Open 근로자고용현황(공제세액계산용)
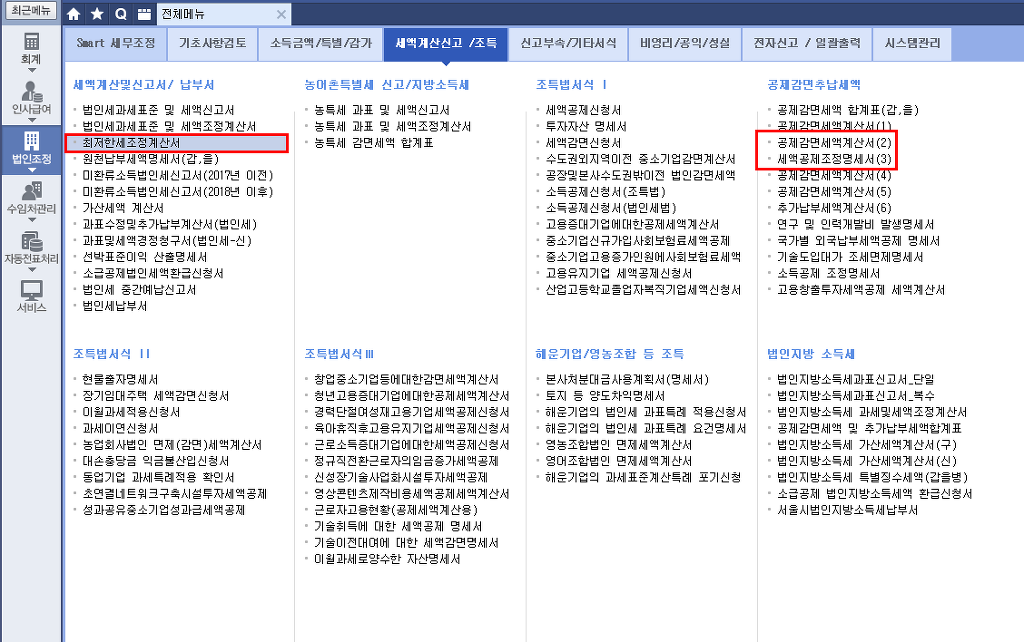This screenshot has height=642, width=1024. (396, 510)
